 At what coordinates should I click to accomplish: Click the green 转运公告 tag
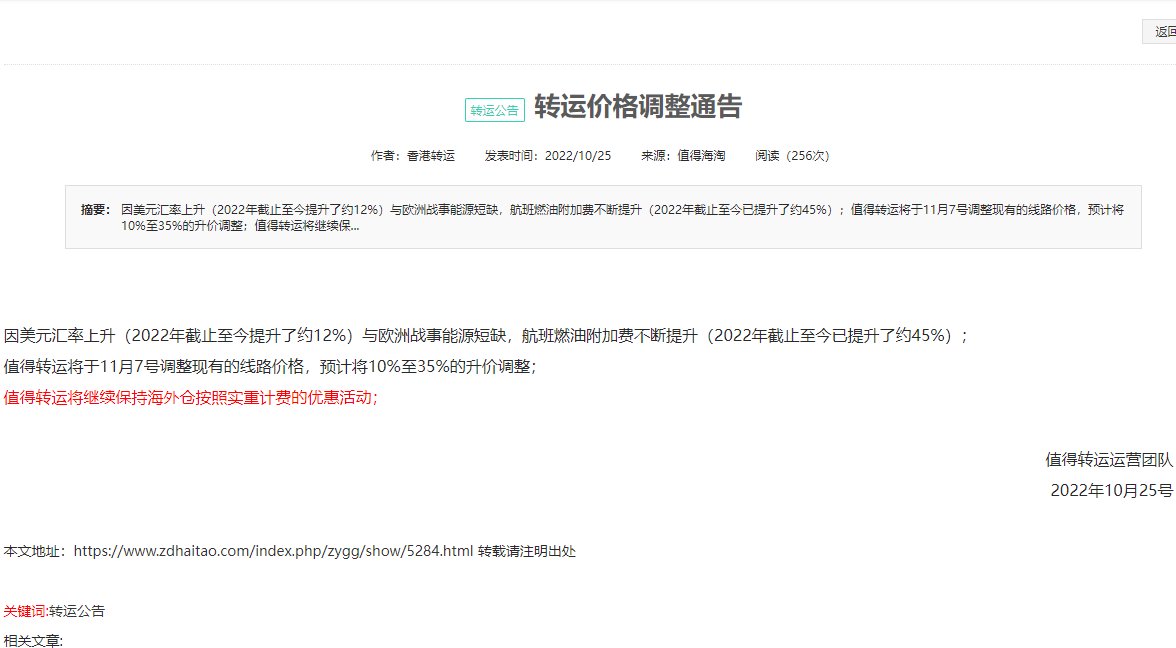[x=494, y=110]
